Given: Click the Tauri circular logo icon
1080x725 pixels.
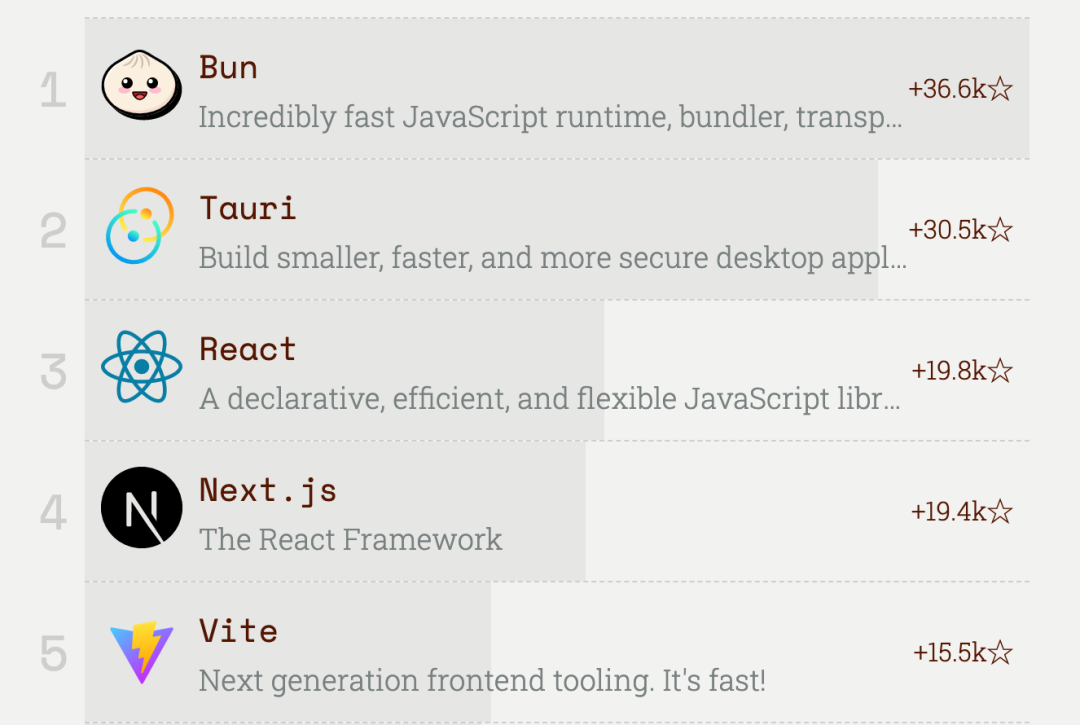Looking at the screenshot, I should click(141, 227).
